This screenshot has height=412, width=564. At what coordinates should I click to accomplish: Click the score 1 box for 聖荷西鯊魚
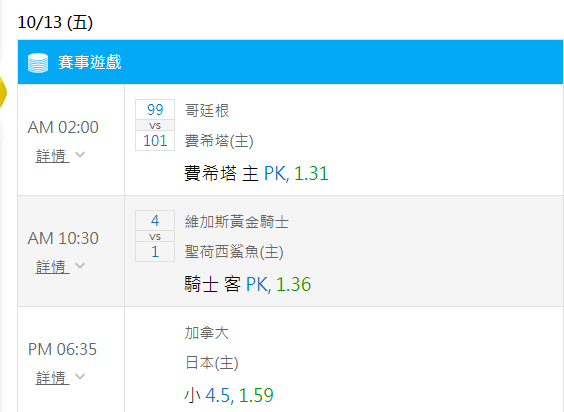(155, 251)
